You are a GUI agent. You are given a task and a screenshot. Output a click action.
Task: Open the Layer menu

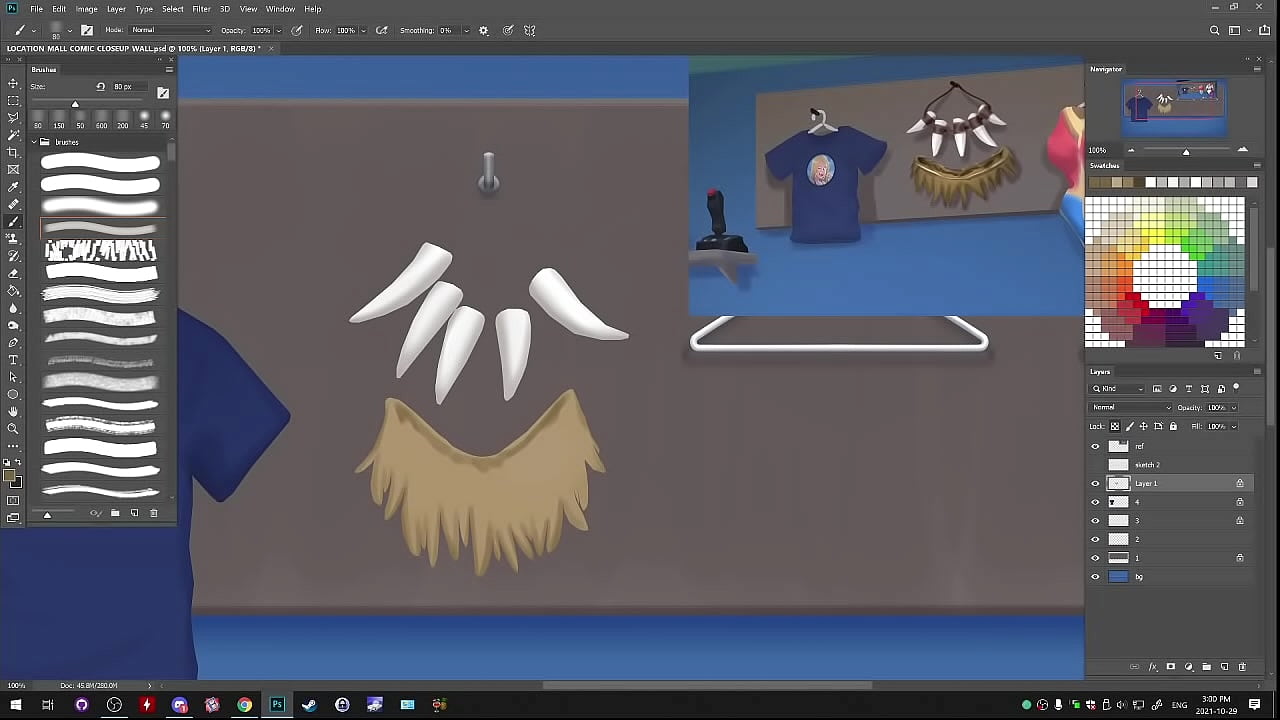coord(116,9)
